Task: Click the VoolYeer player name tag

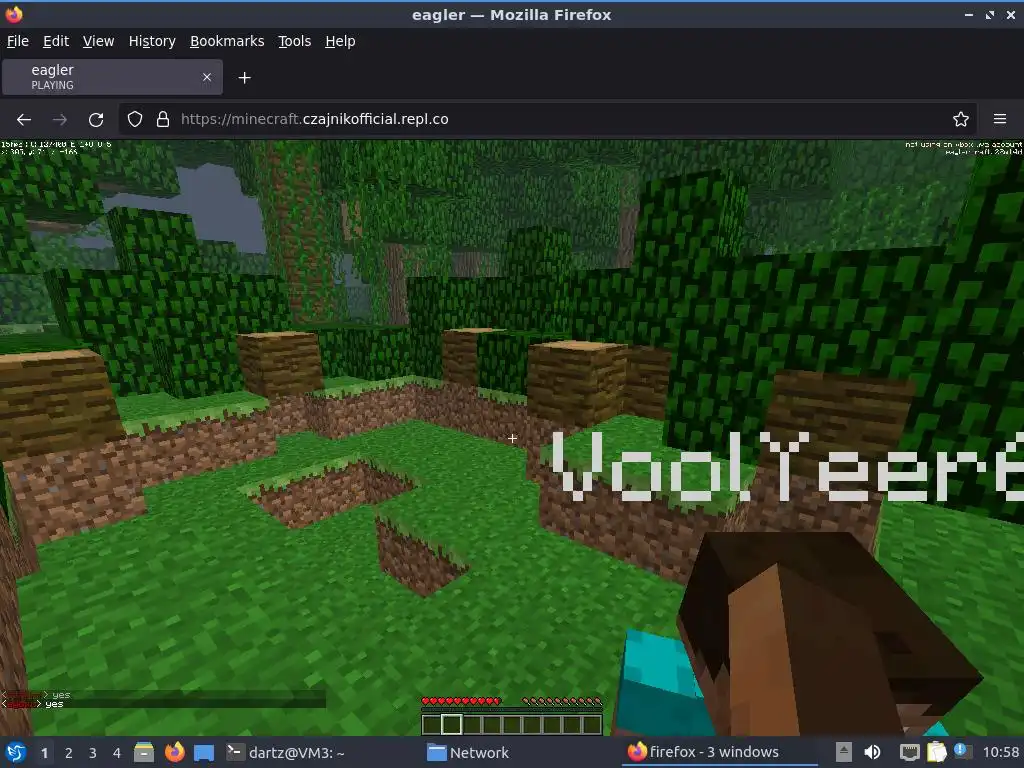Action: (787, 466)
